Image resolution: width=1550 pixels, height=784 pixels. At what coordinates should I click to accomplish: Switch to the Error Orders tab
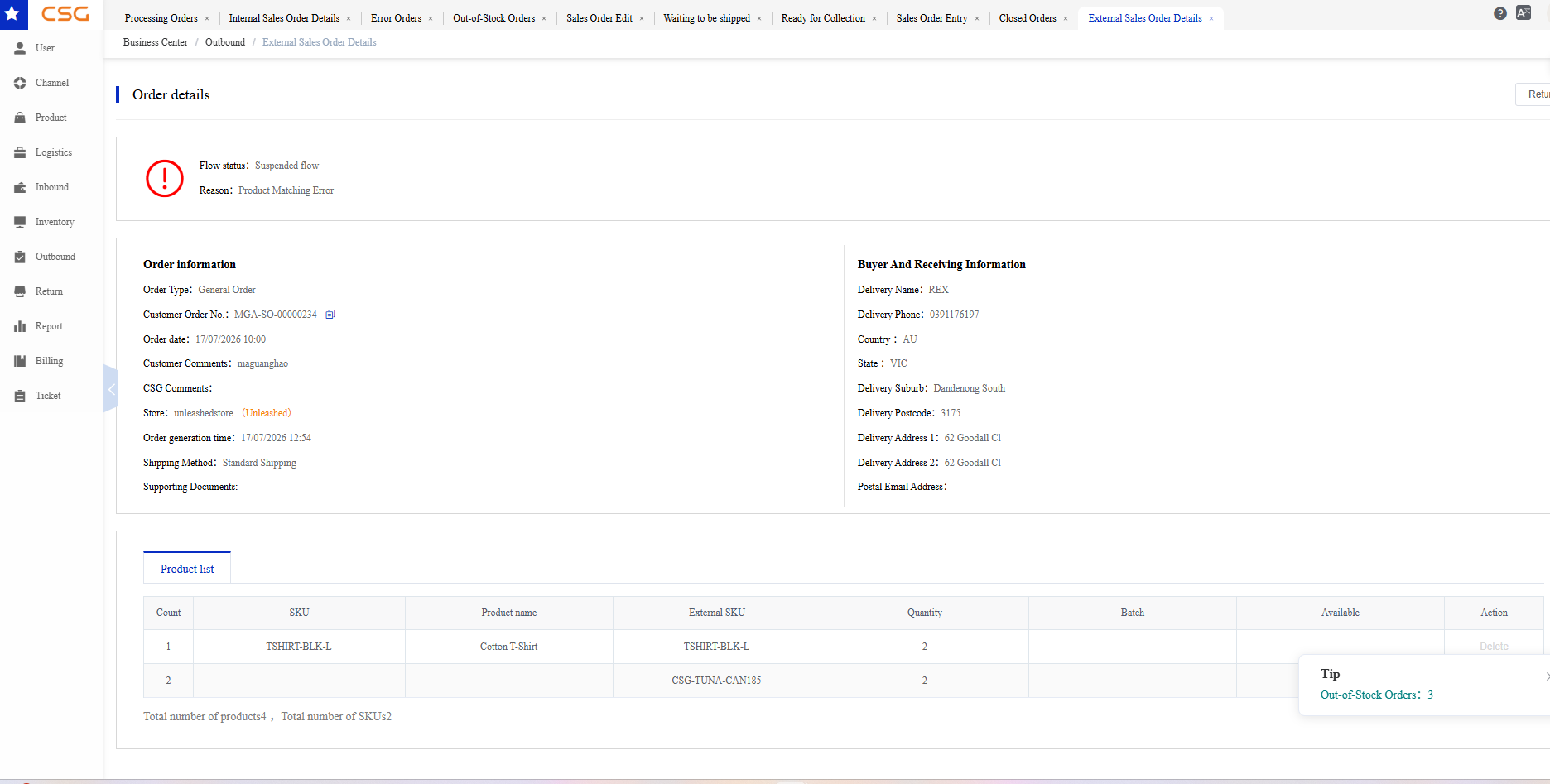point(396,18)
